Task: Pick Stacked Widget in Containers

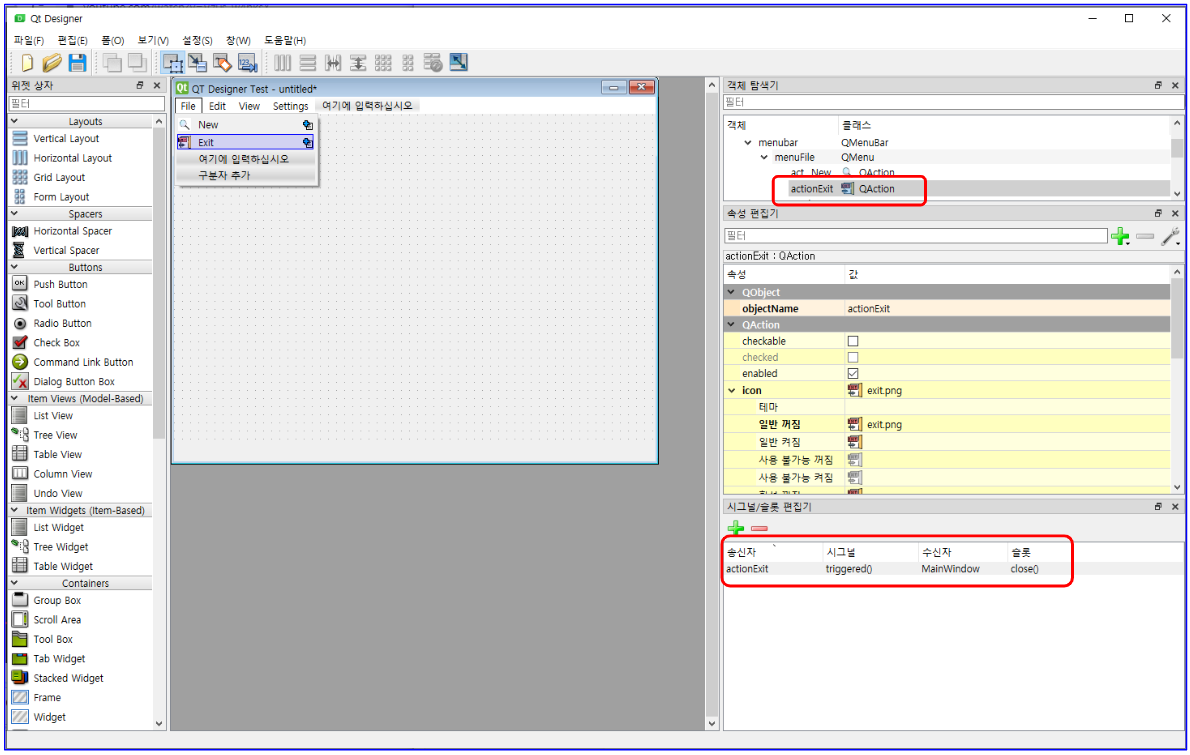Action: [68, 678]
